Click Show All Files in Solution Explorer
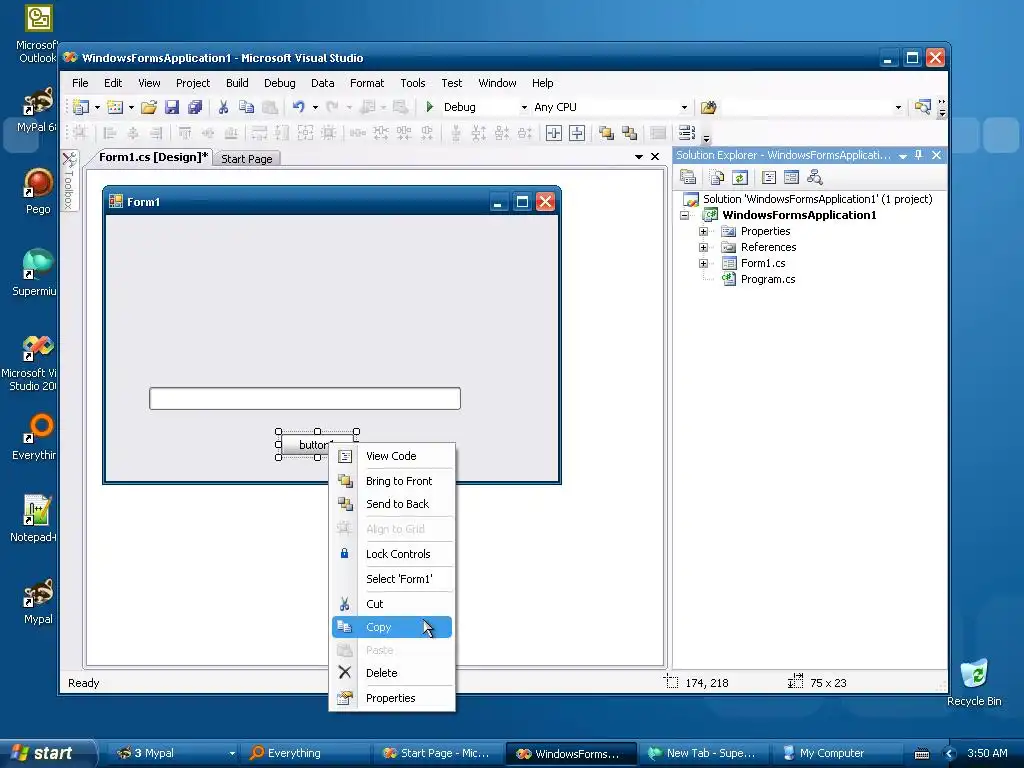Image resolution: width=1024 pixels, height=768 pixels. pos(716,177)
